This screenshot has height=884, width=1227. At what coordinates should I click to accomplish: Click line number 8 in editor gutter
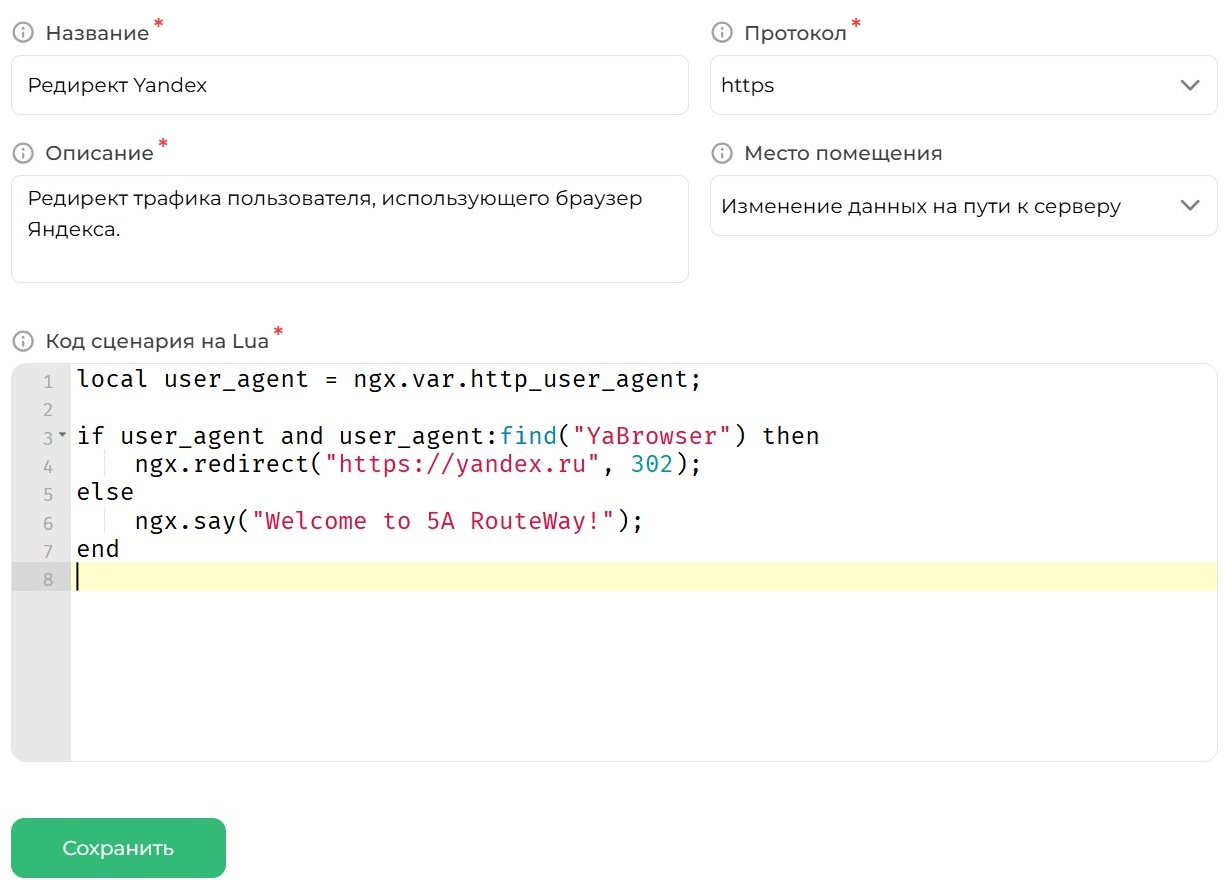point(47,578)
